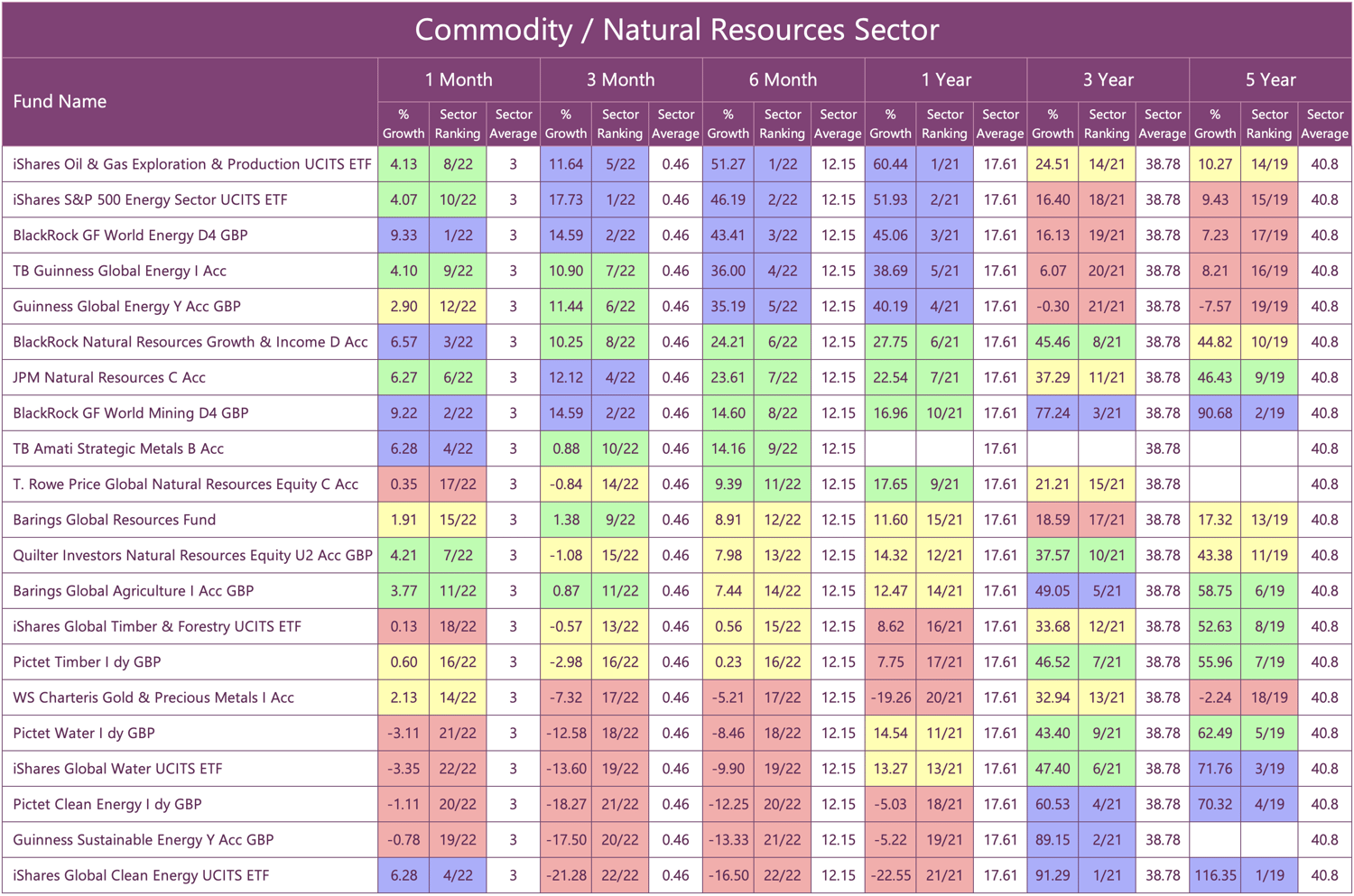Image resolution: width=1354 pixels, height=896 pixels.
Task: Open iShares S&P 500 Energy Sector UCITS ETF
Action: 150,199
